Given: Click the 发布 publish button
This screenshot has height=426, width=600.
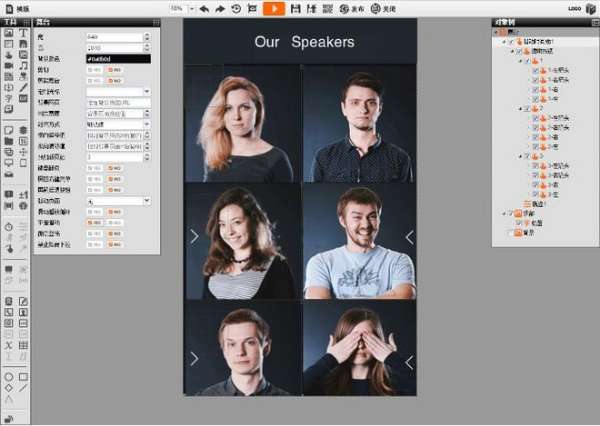Looking at the screenshot, I should (352, 8).
